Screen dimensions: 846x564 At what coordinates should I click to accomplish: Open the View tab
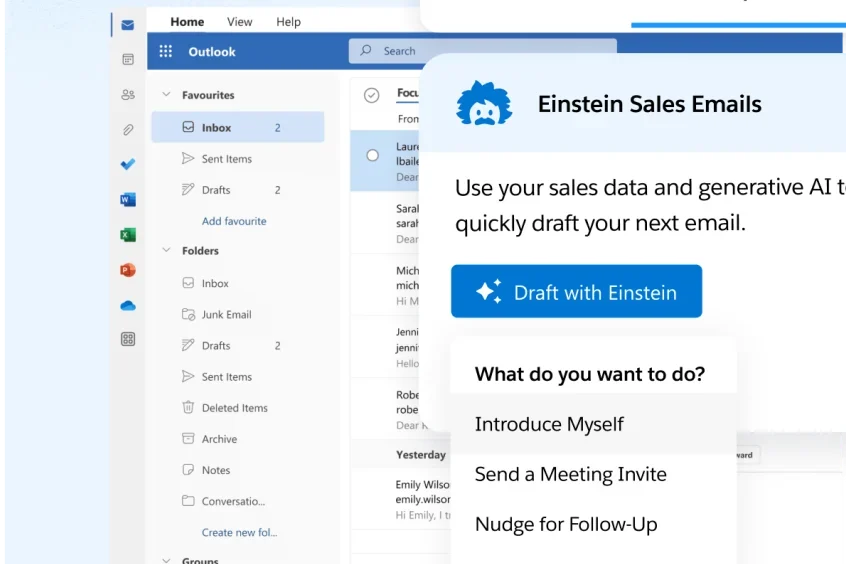pyautogui.click(x=240, y=22)
